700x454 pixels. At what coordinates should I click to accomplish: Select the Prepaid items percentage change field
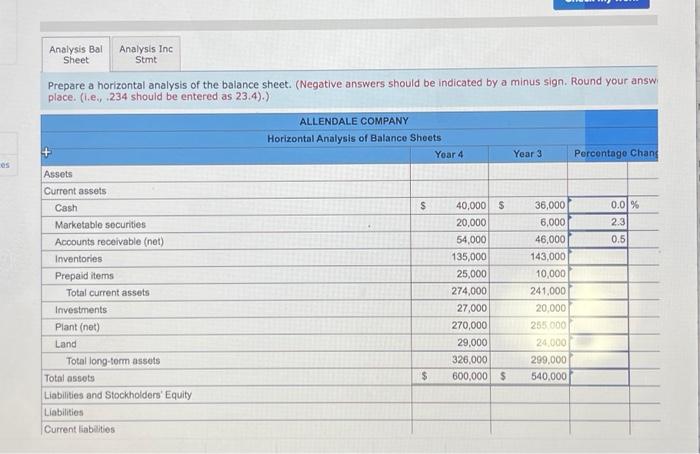coord(599,273)
